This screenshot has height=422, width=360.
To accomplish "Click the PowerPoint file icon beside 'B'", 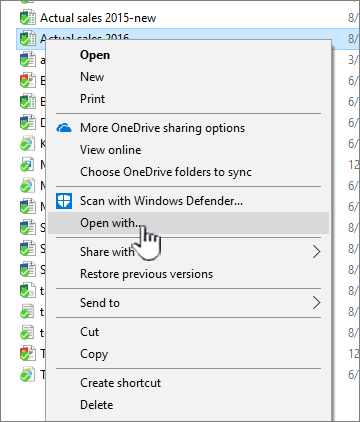I will [x=27, y=81].
